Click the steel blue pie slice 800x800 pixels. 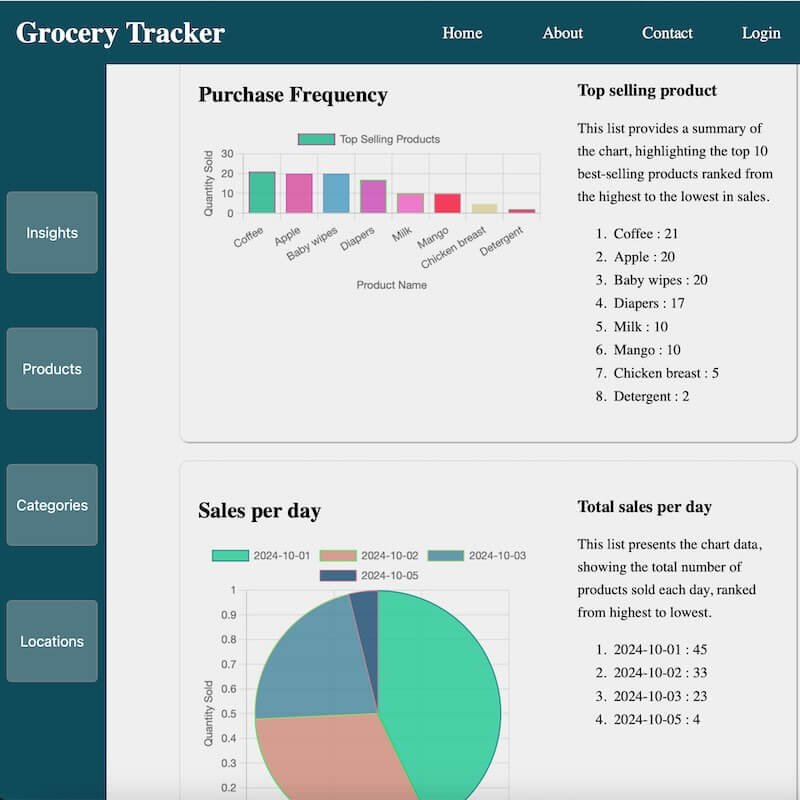316,663
